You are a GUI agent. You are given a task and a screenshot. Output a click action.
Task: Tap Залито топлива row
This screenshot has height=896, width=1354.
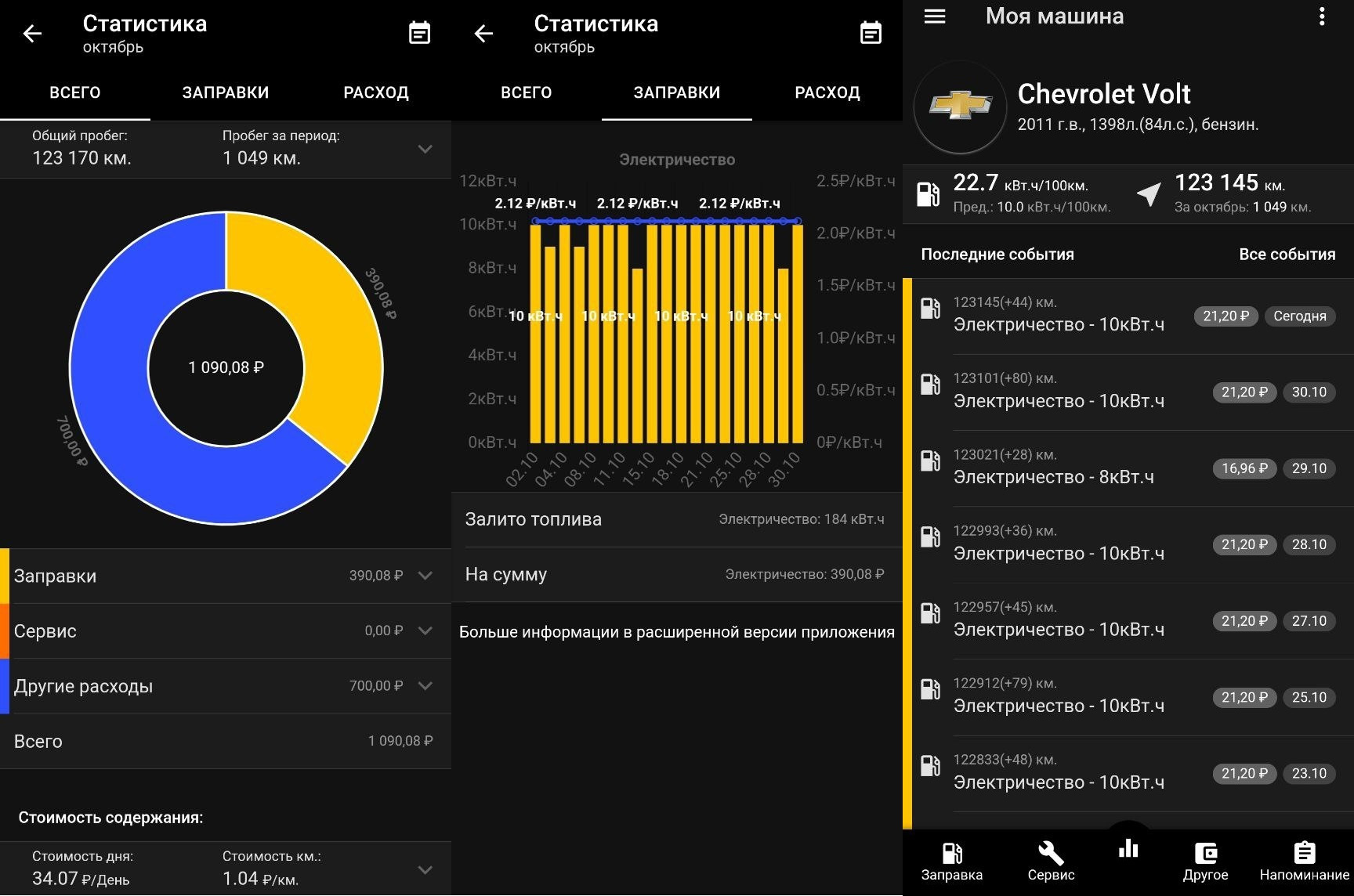pyautogui.click(x=677, y=519)
